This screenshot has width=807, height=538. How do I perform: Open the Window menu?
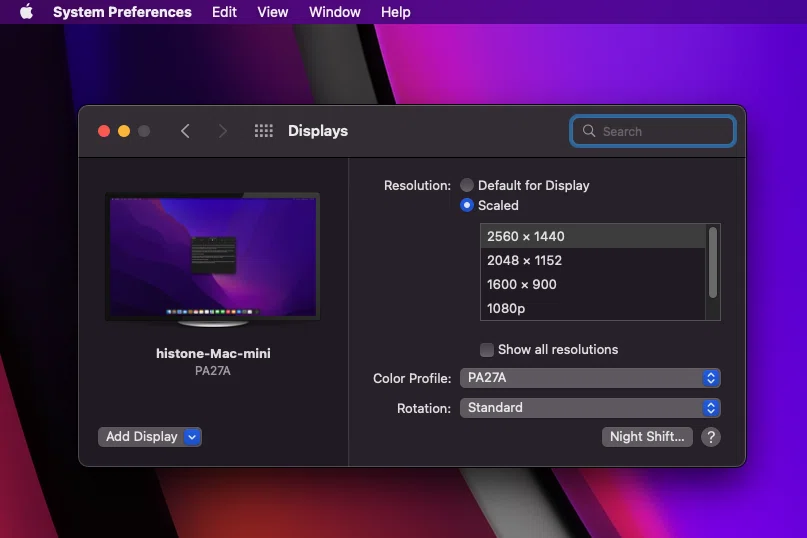[x=335, y=12]
